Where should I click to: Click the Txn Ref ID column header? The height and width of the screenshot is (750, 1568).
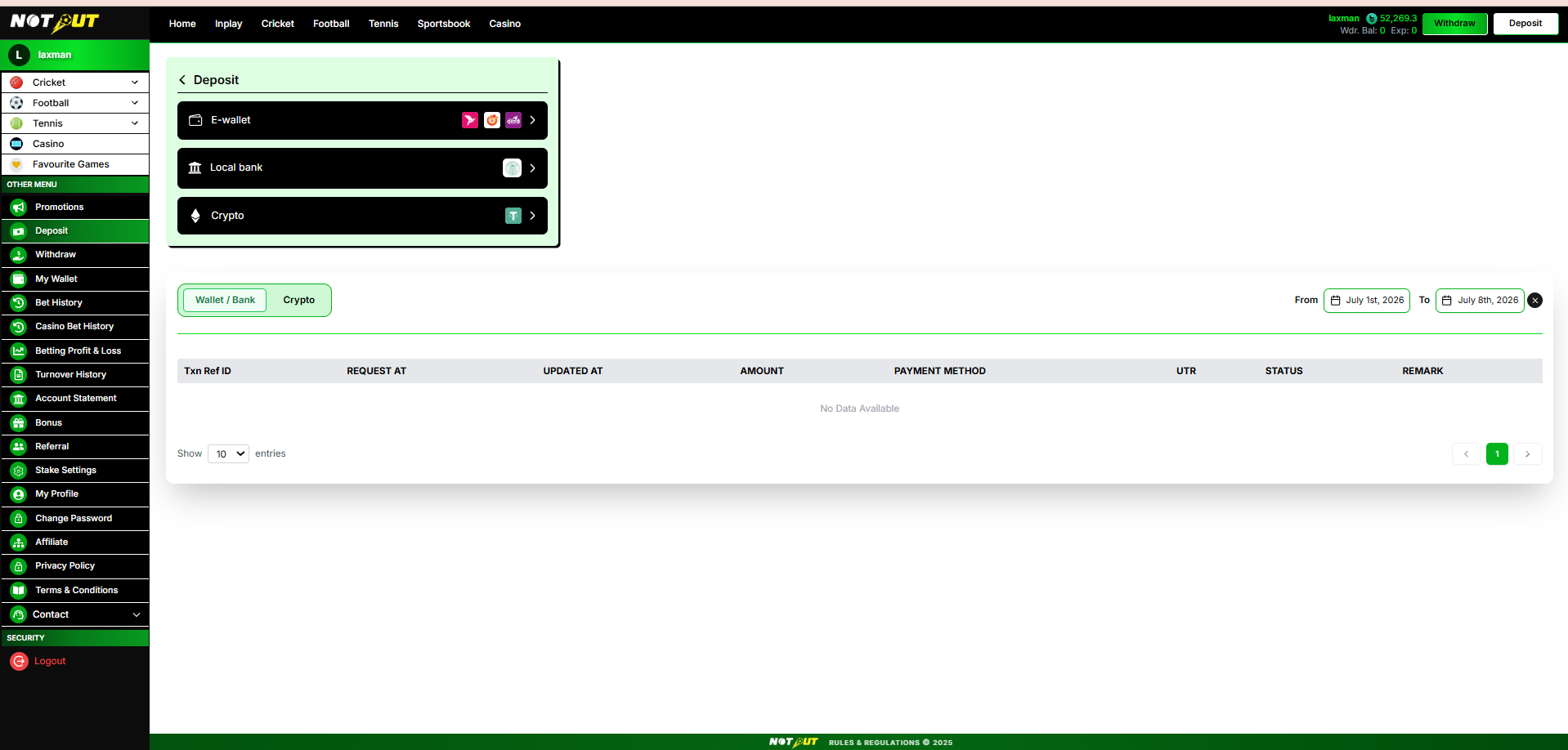click(x=208, y=371)
